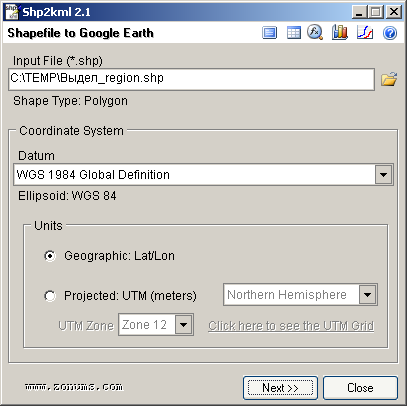The image size is (407, 406).
Task: Maximize the Shp2kml window
Action: [x=376, y=12]
